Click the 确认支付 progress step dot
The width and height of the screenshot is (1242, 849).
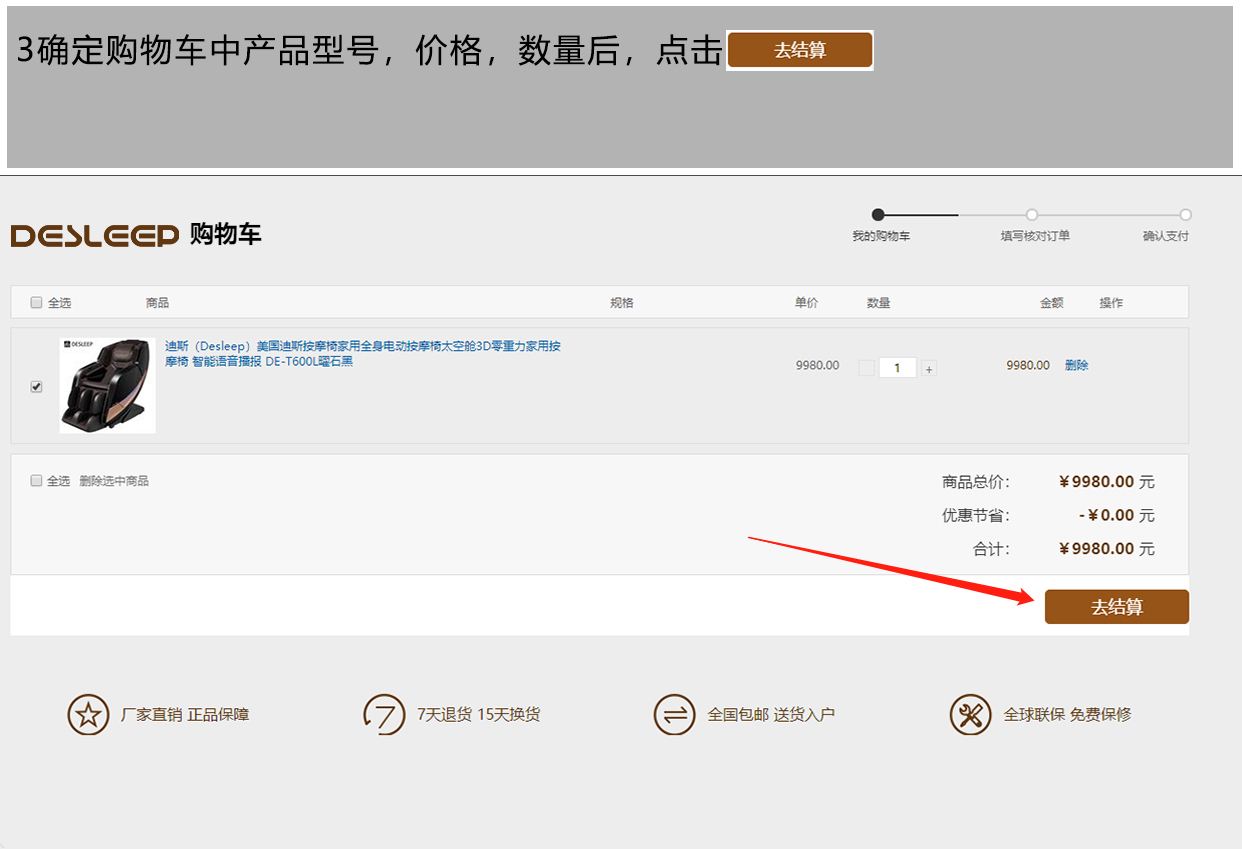(x=1185, y=214)
